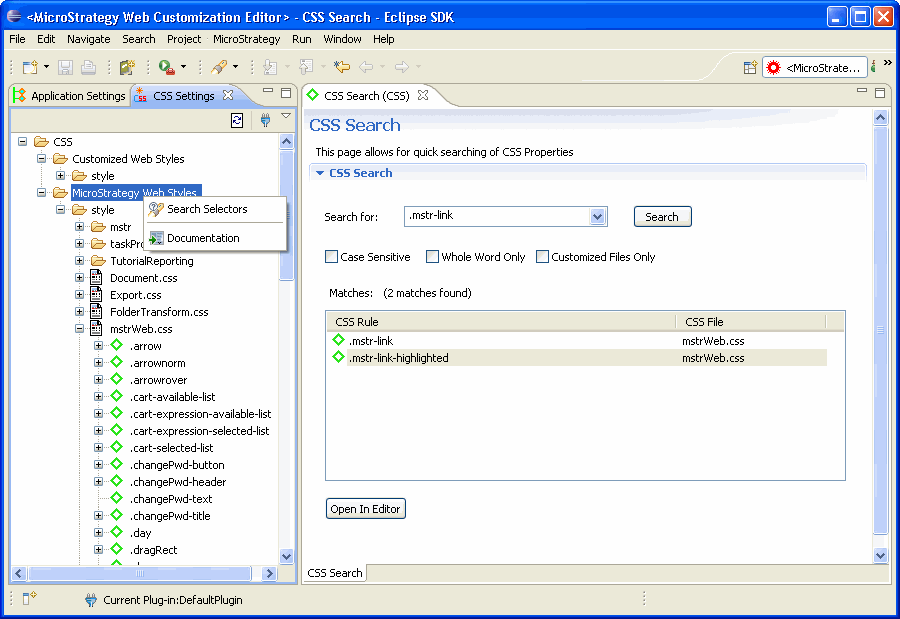This screenshot has width=900, height=619.
Task: Expand the style folder under Customized Web Styles
Action: [60, 175]
